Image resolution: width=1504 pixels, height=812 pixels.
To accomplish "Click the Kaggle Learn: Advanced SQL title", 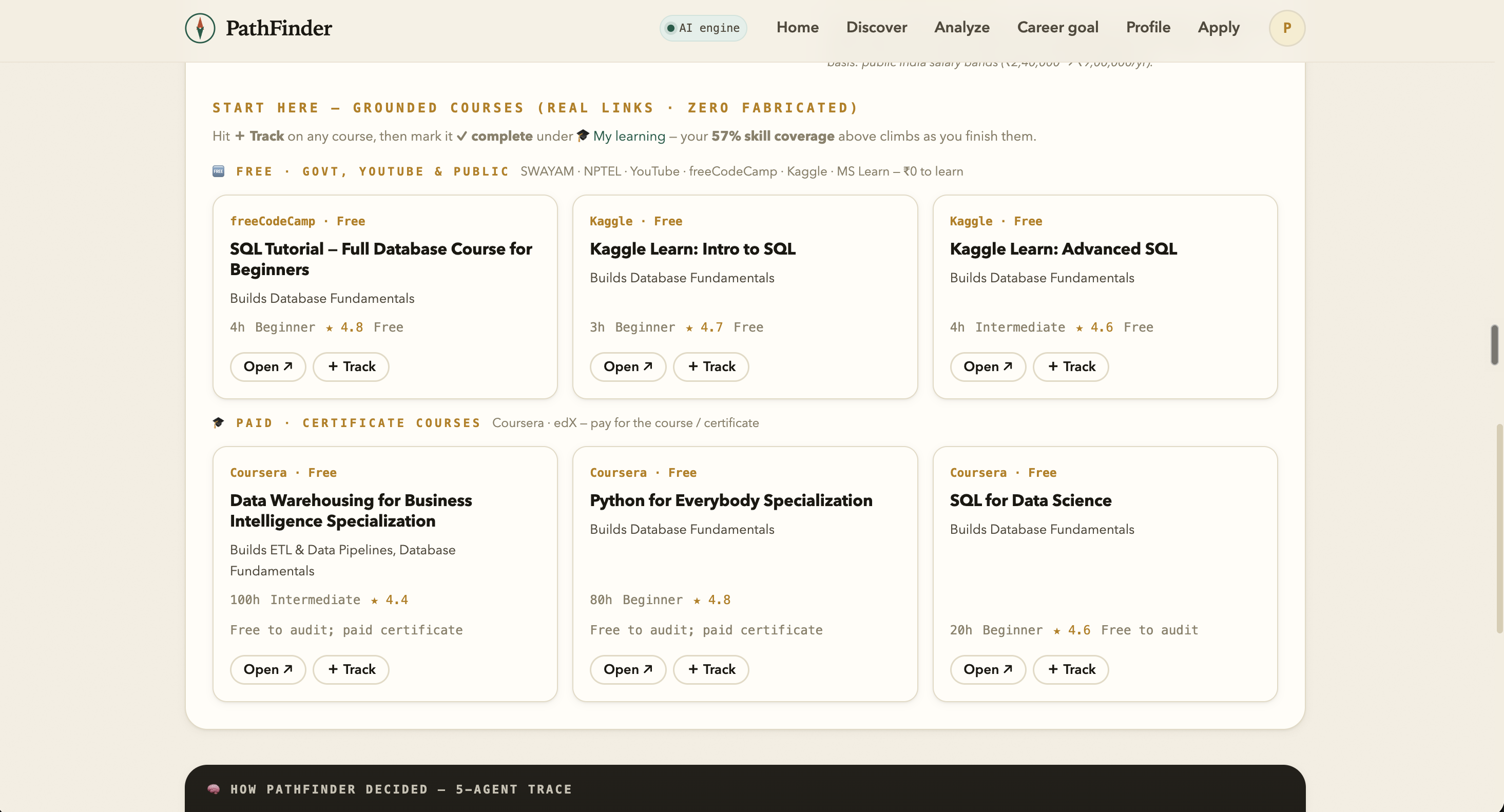I will (x=1063, y=248).
